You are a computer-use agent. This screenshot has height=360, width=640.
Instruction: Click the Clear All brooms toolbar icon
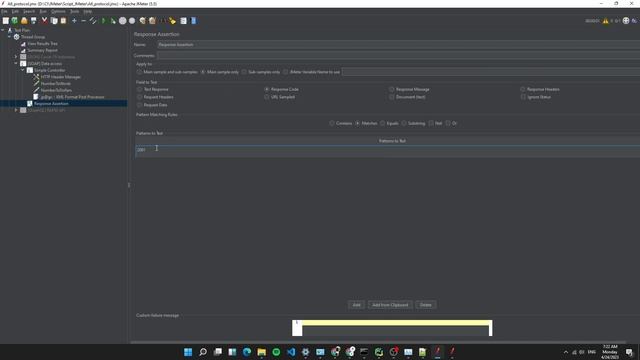(x=152, y=20)
